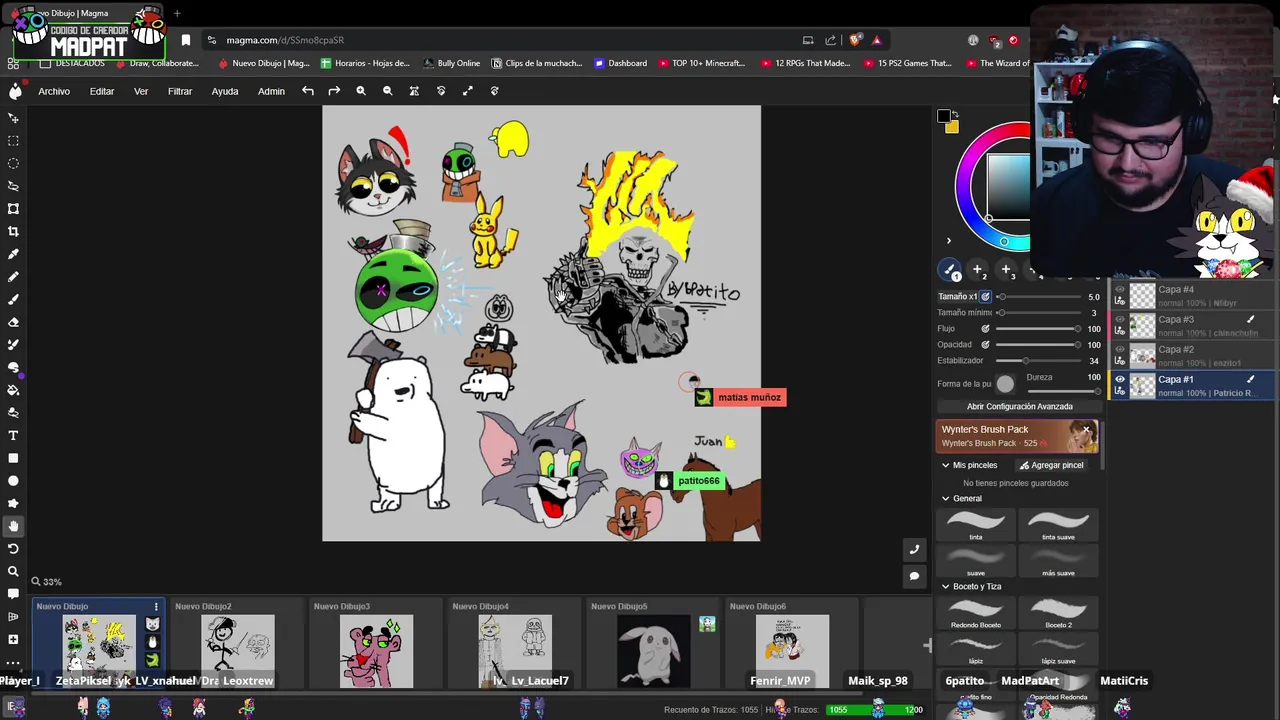Viewport: 1280px width, 720px height.
Task: Expand the color panel side arrow
Action: point(949,240)
